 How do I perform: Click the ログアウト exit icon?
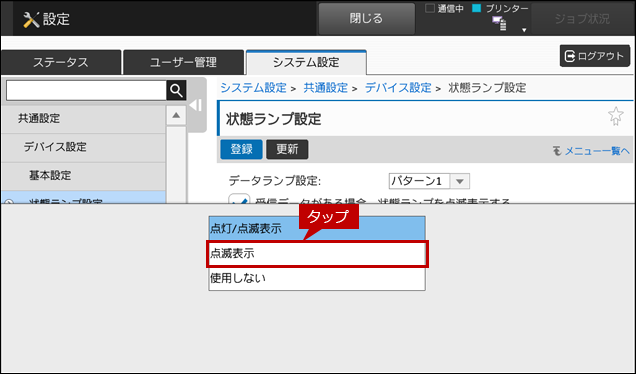point(569,56)
